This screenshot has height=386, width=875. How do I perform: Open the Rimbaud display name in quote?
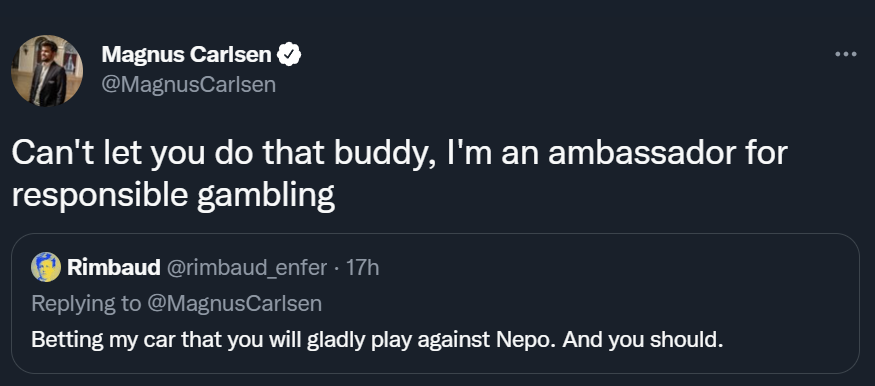[x=114, y=268]
